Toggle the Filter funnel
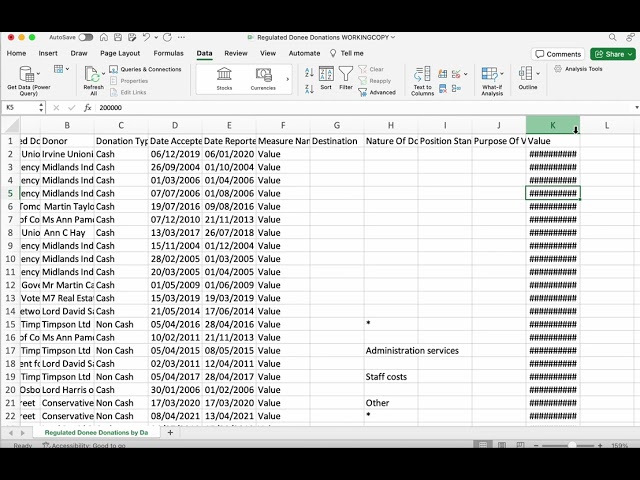Viewport: 640px width, 480px height. click(x=346, y=78)
